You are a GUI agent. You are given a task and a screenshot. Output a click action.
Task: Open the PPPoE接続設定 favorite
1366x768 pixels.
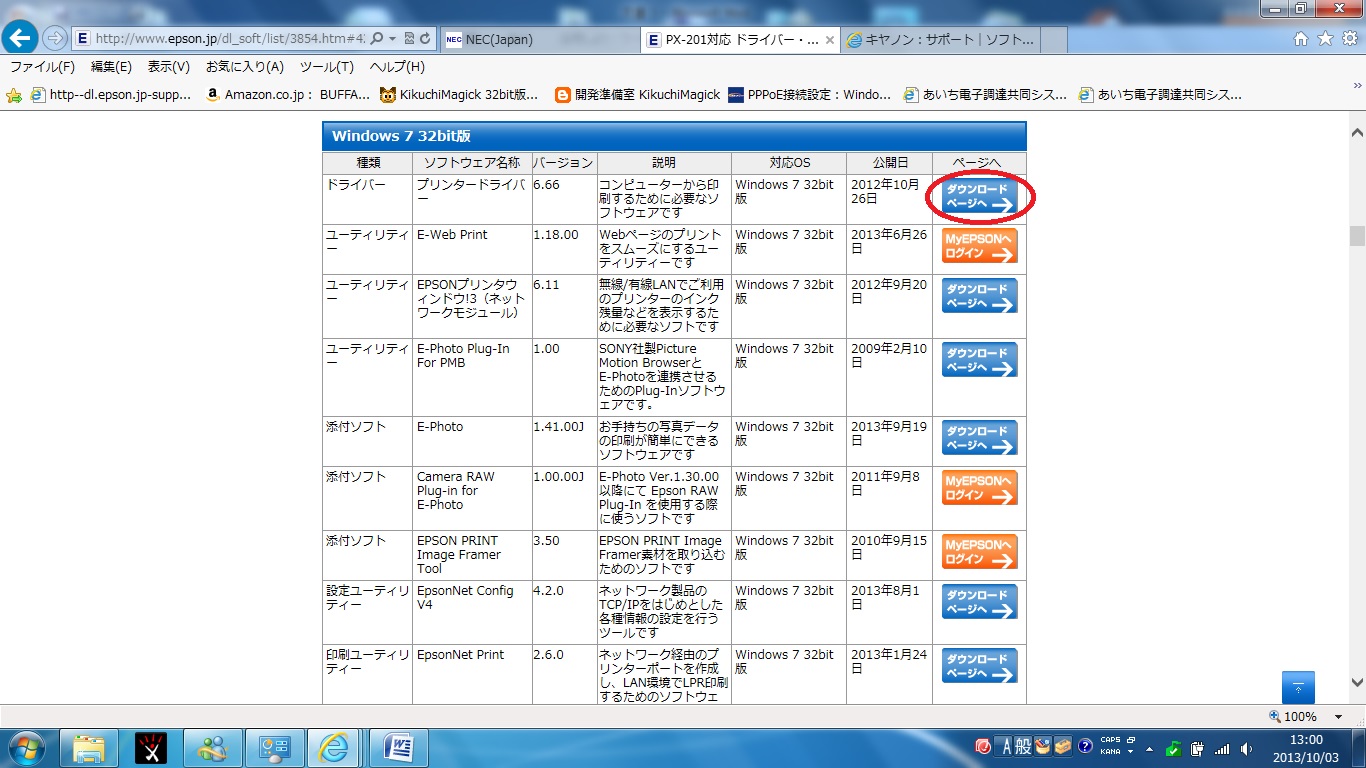click(809, 95)
